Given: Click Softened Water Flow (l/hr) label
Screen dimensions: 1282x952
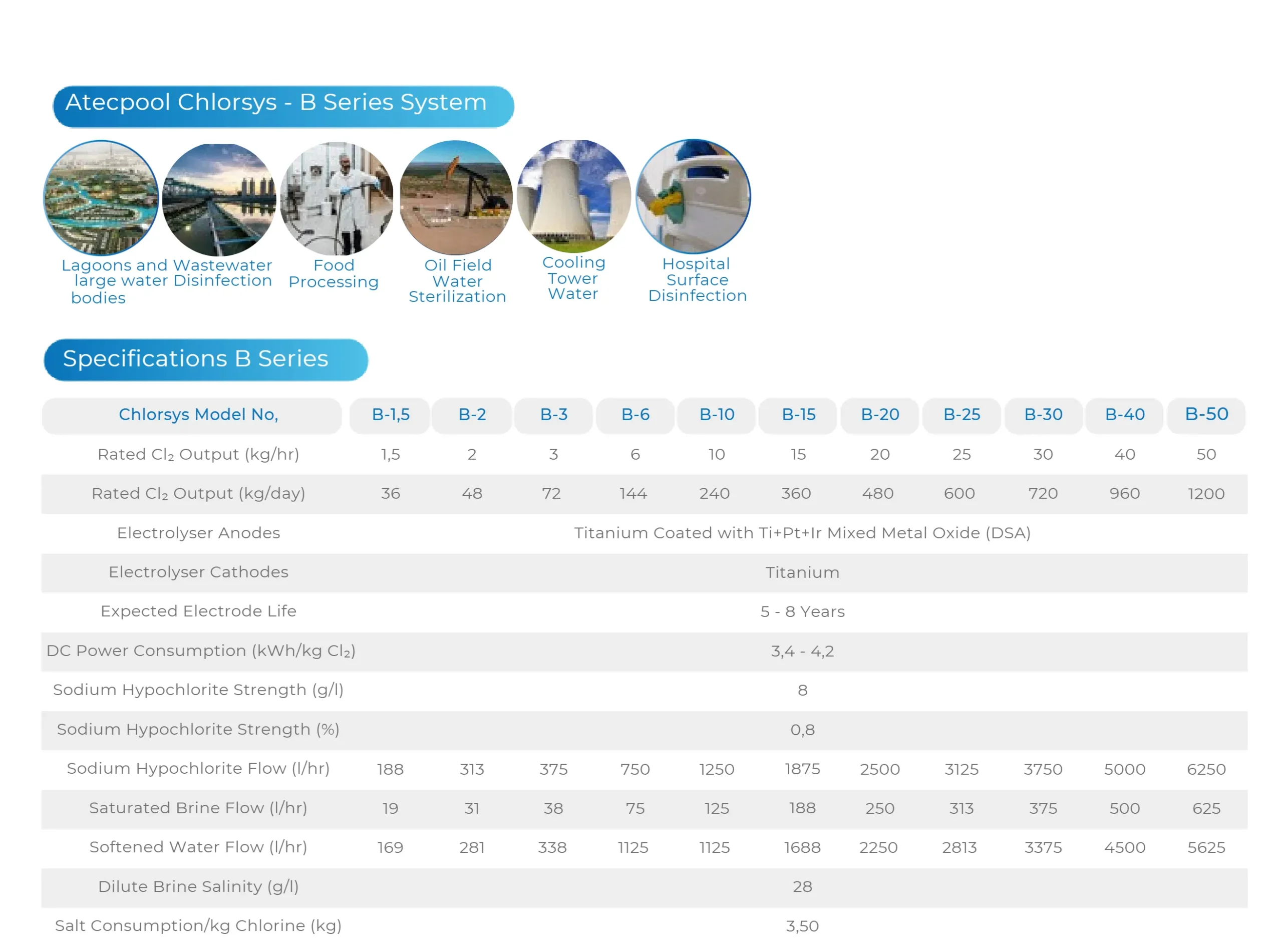Looking at the screenshot, I should point(198,848).
